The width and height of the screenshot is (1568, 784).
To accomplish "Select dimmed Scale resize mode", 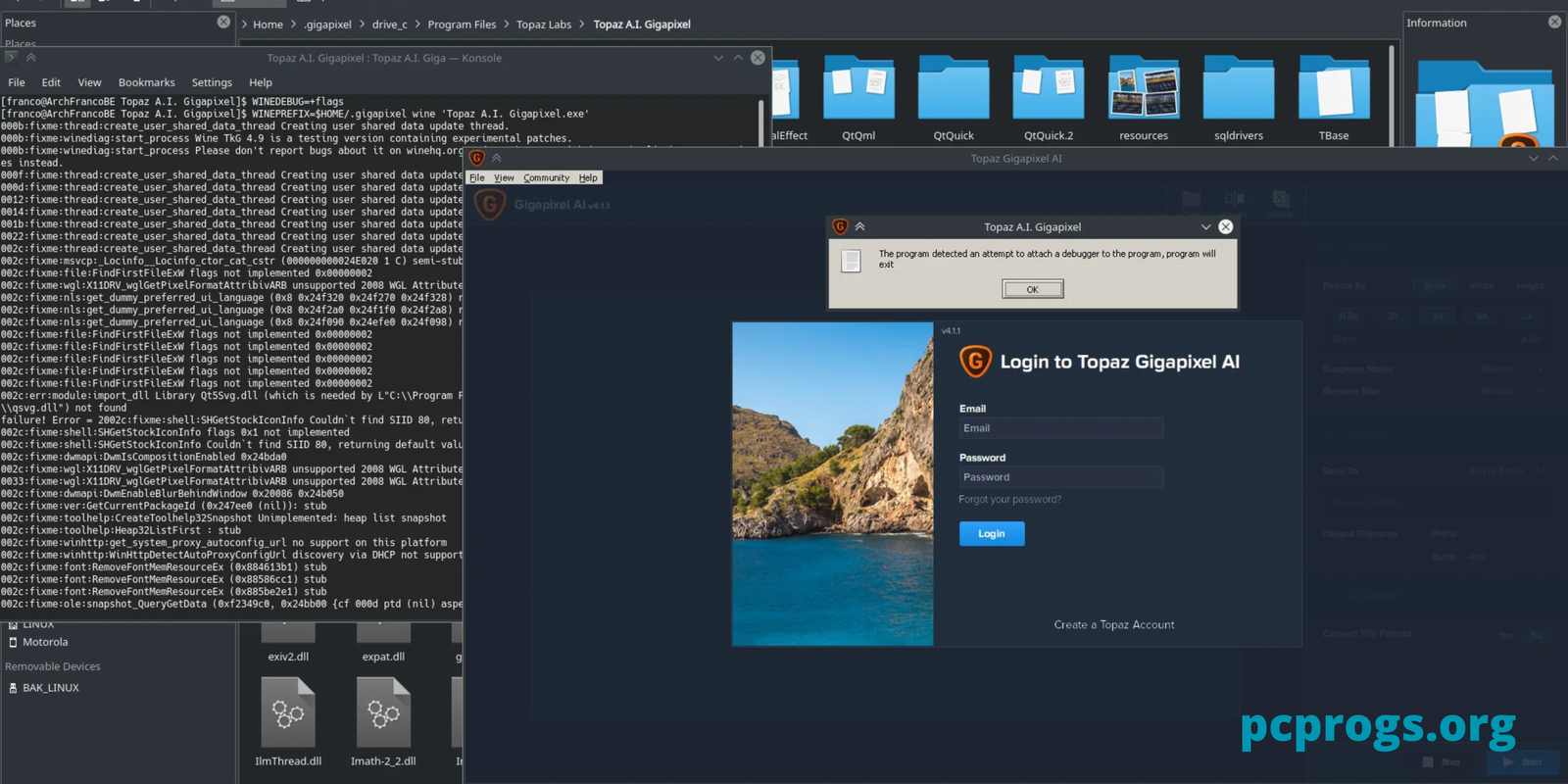I will point(1435,286).
